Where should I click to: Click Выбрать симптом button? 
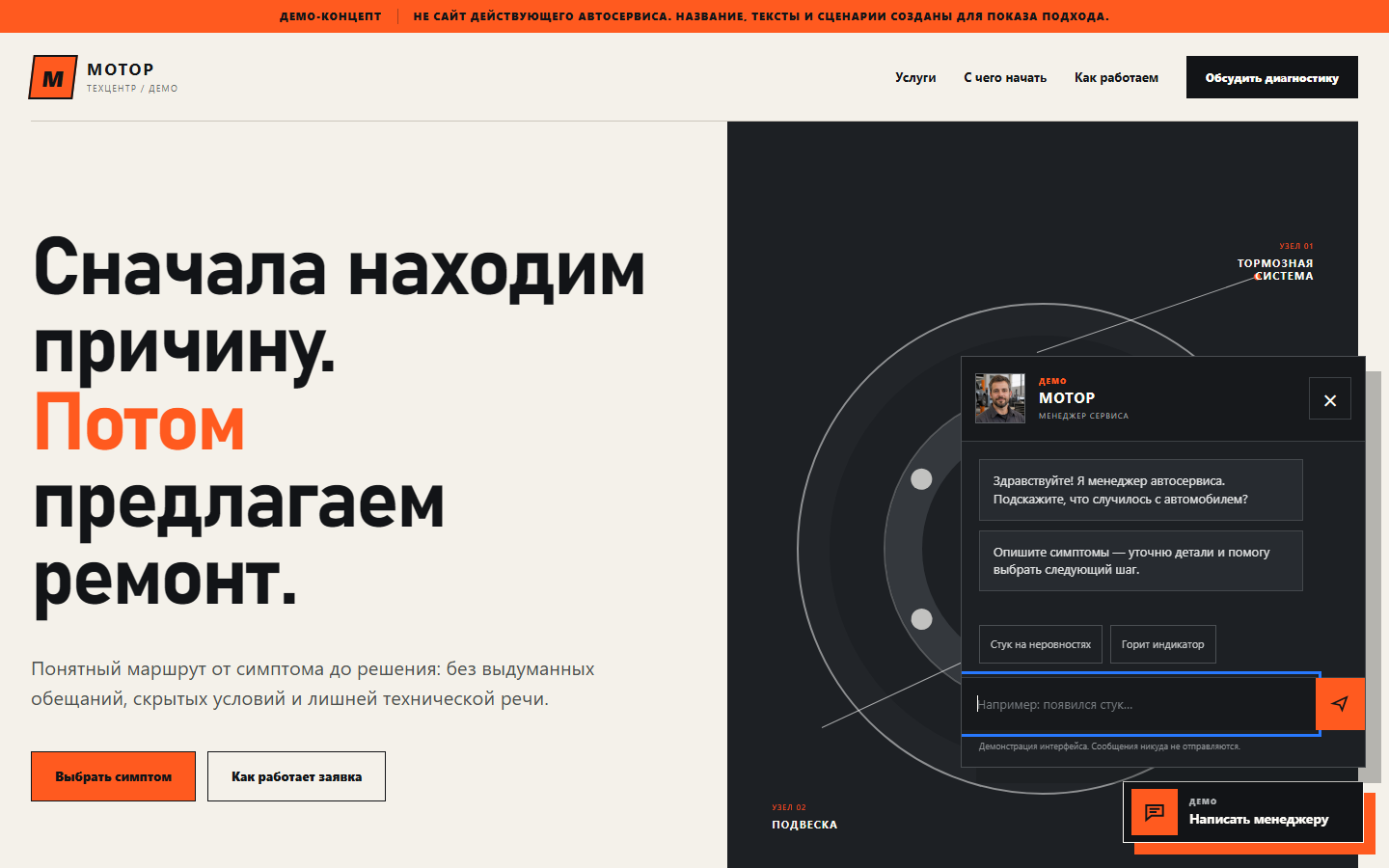(113, 776)
